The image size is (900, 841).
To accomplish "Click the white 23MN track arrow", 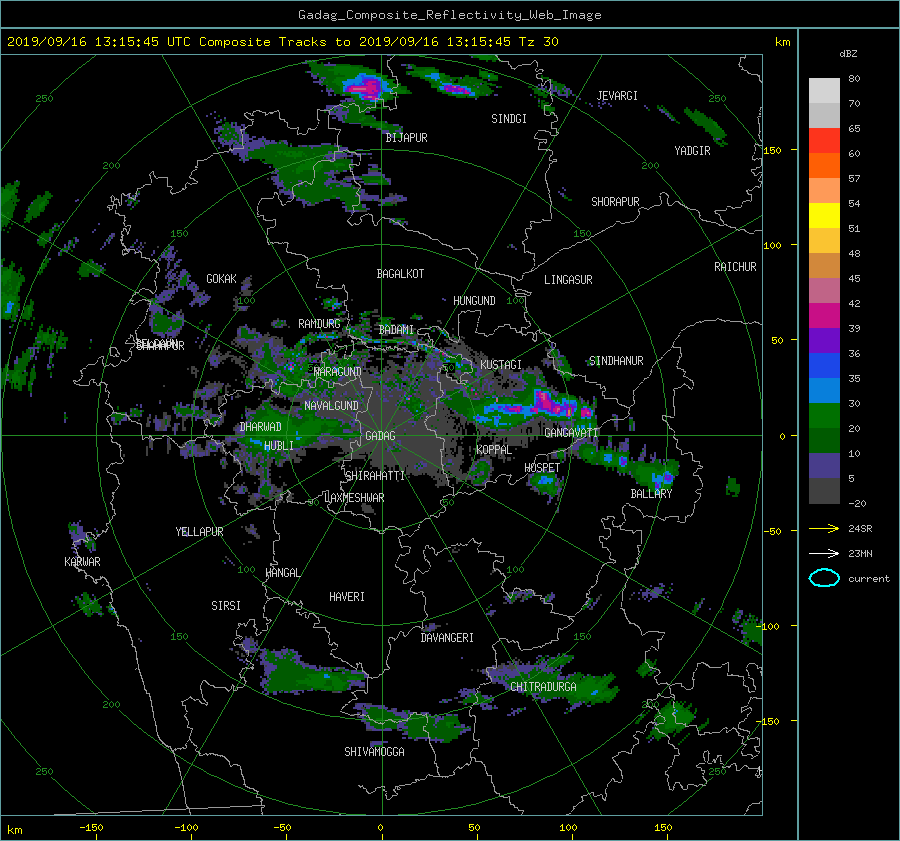I will [824, 553].
